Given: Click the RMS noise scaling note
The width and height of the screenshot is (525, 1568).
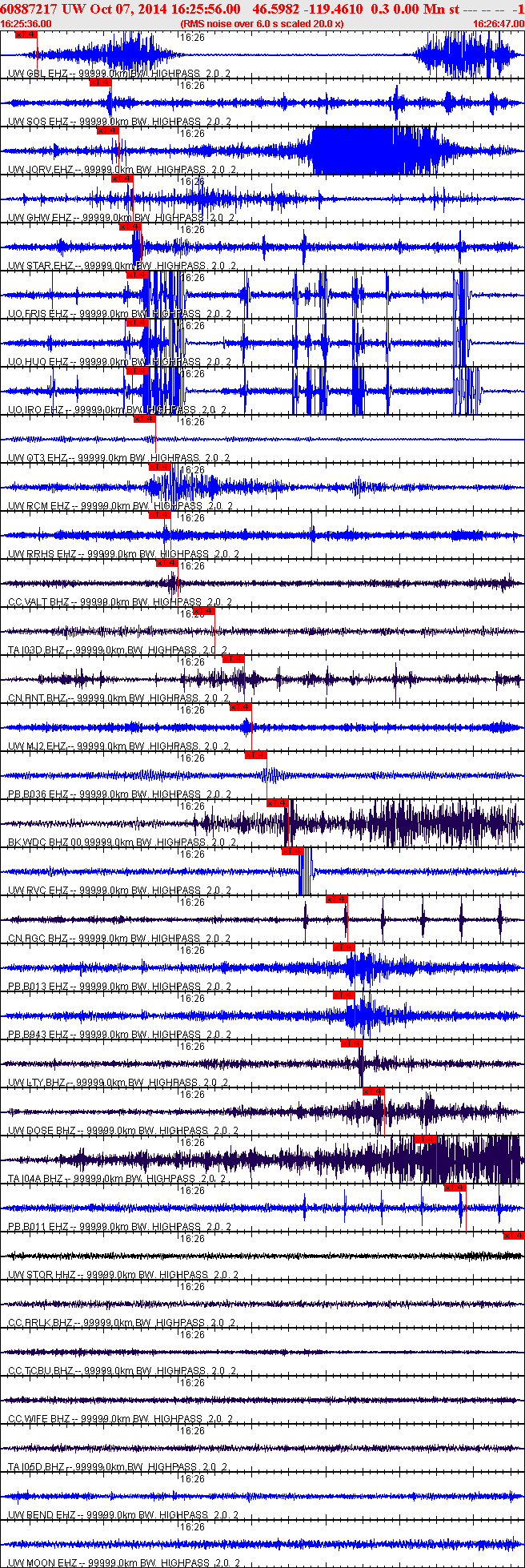Looking at the screenshot, I should pyautogui.click(x=262, y=24).
